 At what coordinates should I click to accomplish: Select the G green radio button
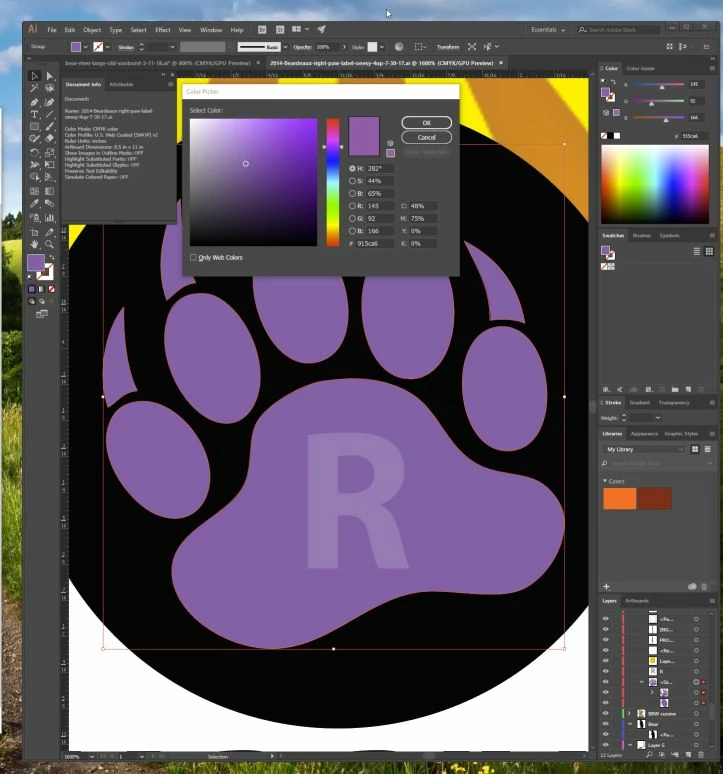352,218
